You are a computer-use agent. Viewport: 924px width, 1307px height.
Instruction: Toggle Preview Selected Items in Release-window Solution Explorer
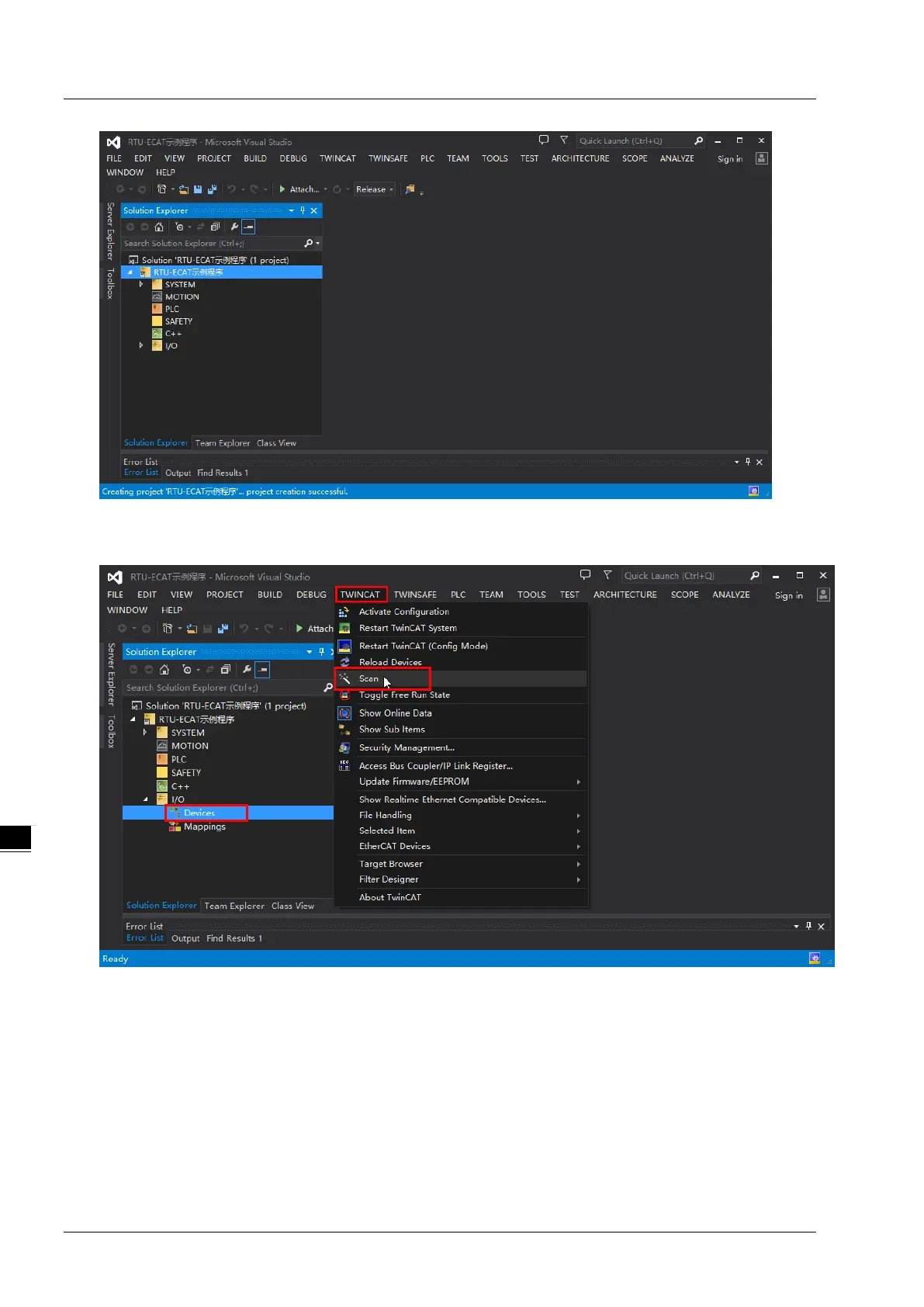coord(248,227)
